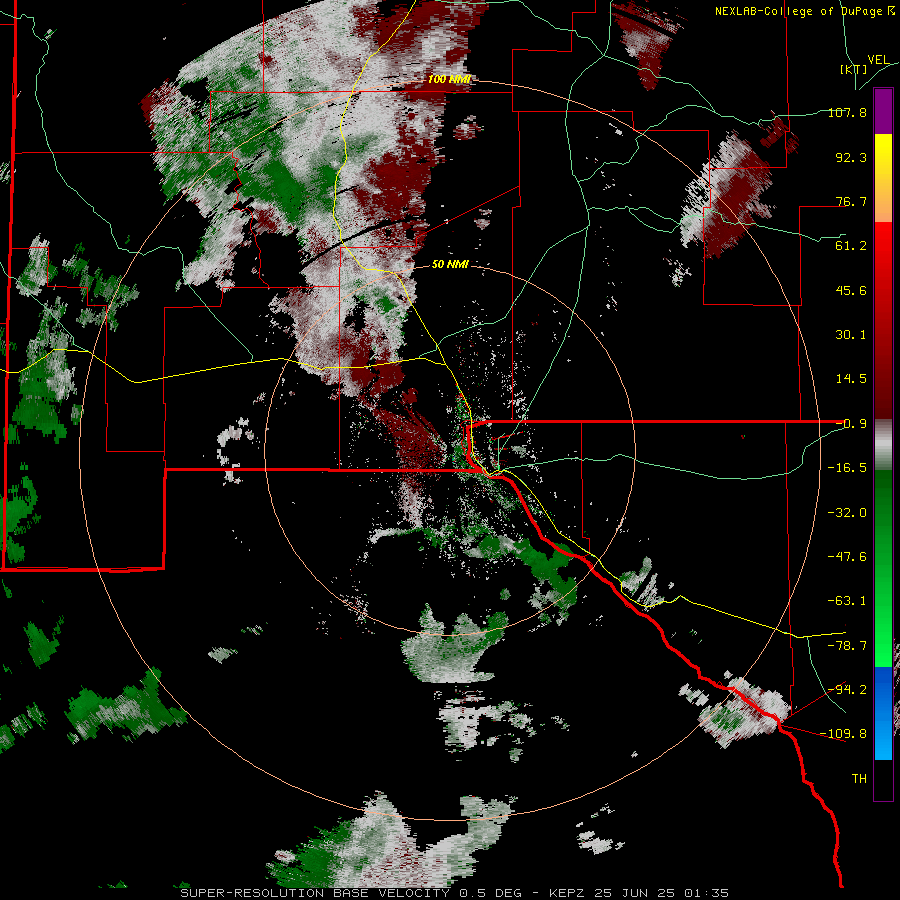
Task: Click the purple segment of the color bar
Action: 883,111
